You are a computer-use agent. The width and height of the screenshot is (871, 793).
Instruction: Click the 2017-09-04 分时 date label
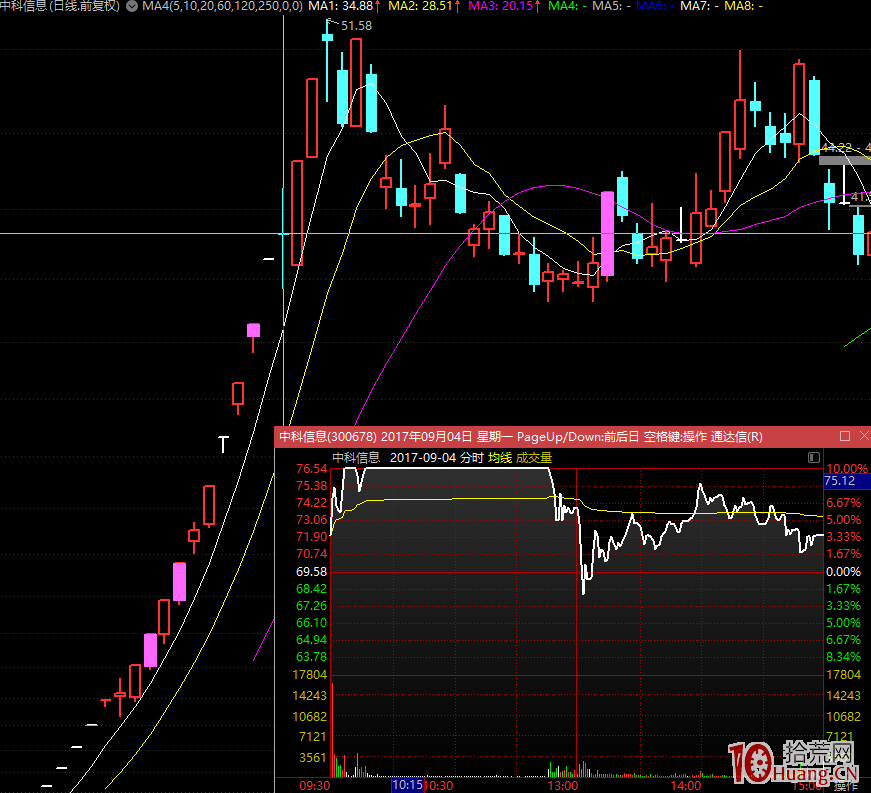(x=437, y=458)
